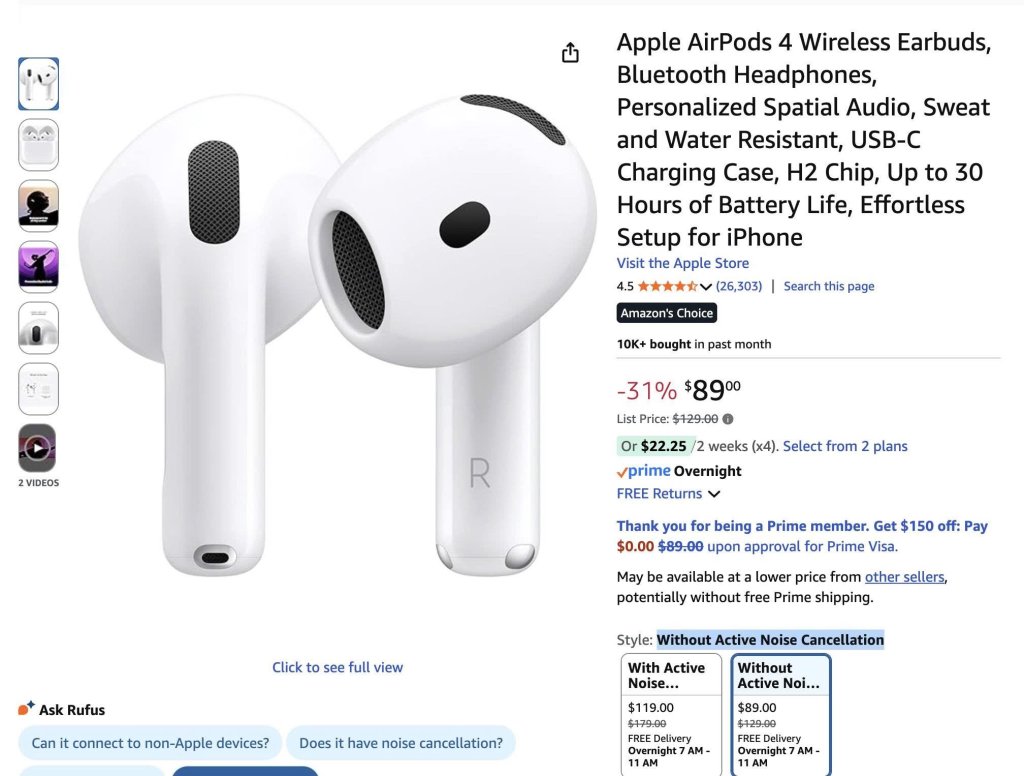Click the other sellers link

pos(904,577)
